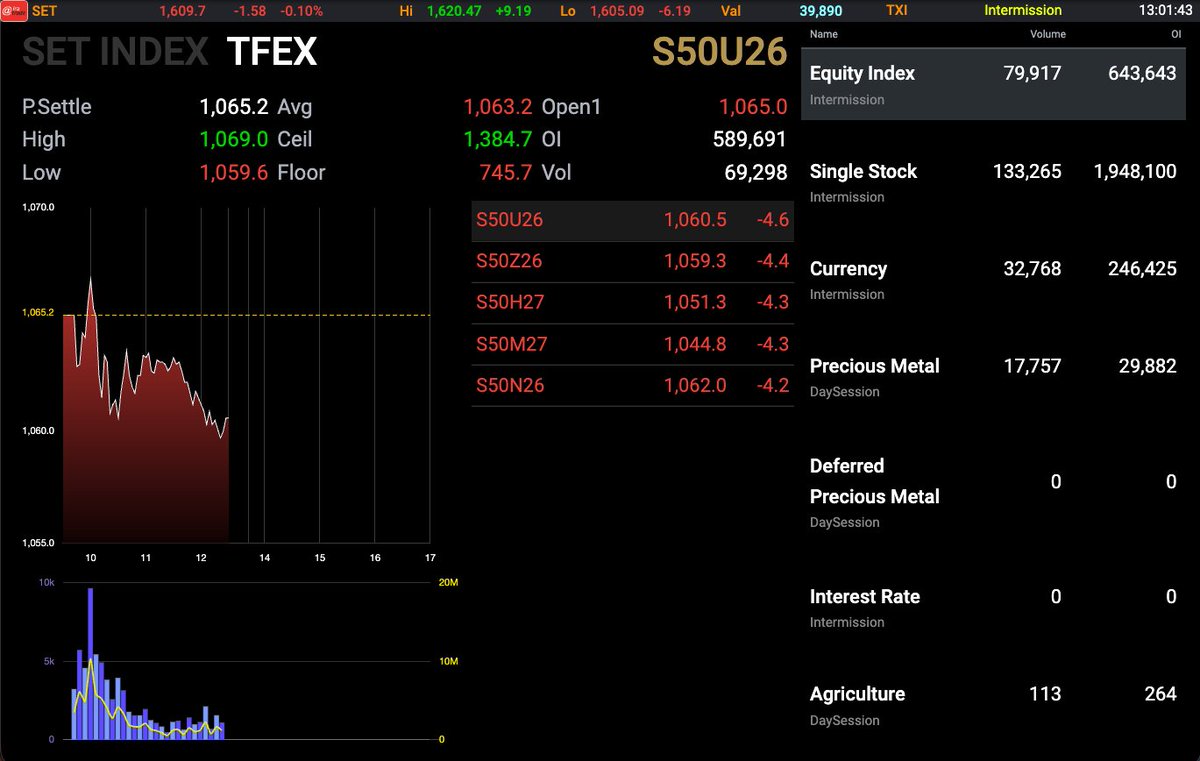Click the Val figure 39,890
The height and width of the screenshot is (761, 1200).
[821, 10]
